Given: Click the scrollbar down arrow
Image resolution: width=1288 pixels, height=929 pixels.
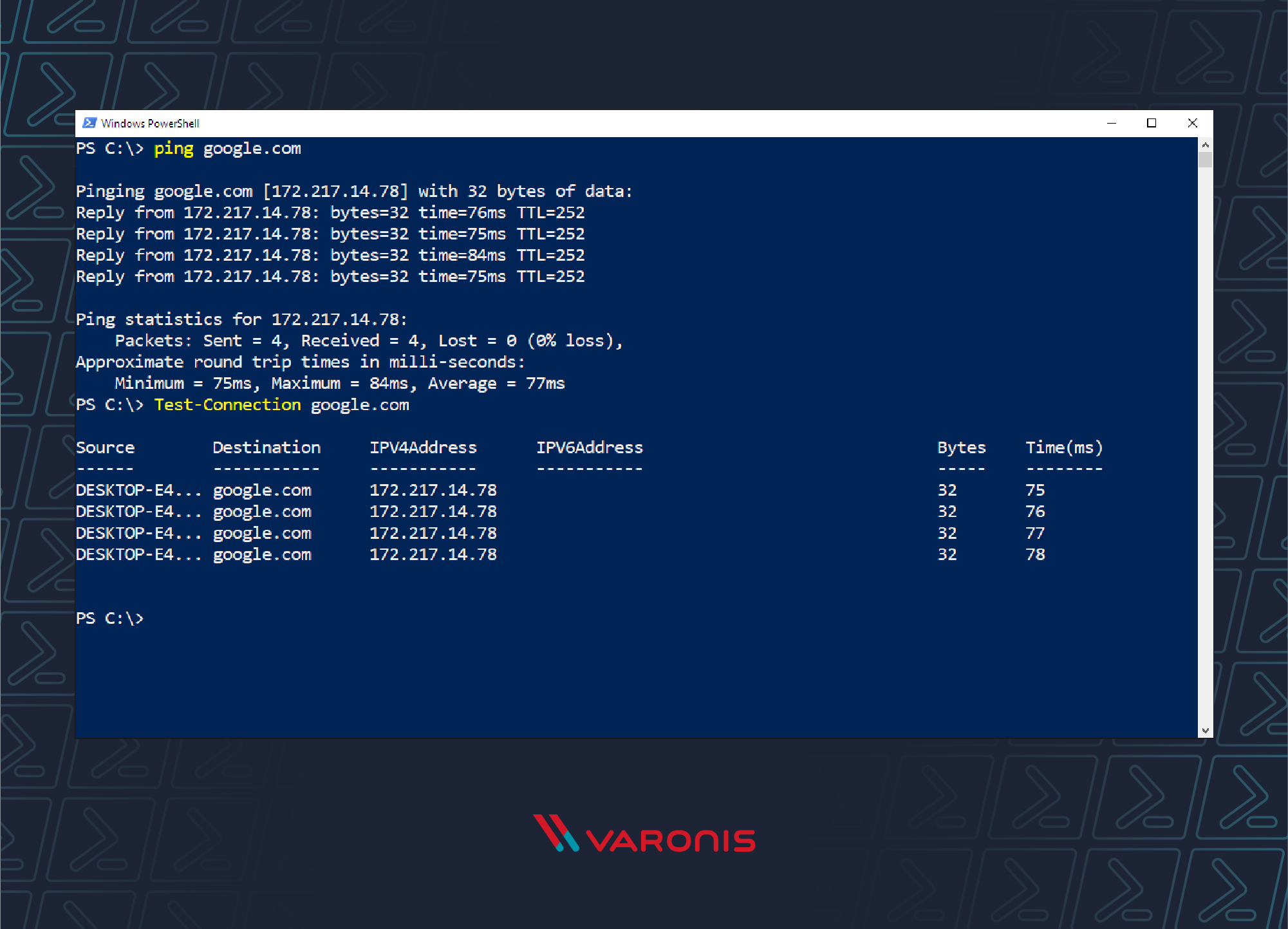Looking at the screenshot, I should tap(1204, 729).
